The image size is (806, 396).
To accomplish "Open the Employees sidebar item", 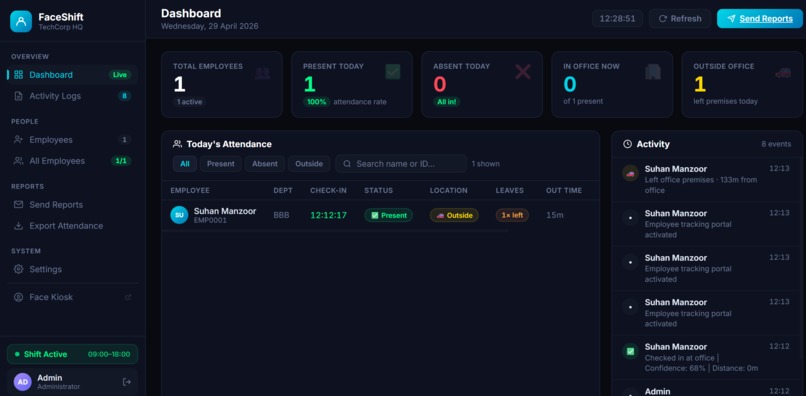I will (x=72, y=140).
